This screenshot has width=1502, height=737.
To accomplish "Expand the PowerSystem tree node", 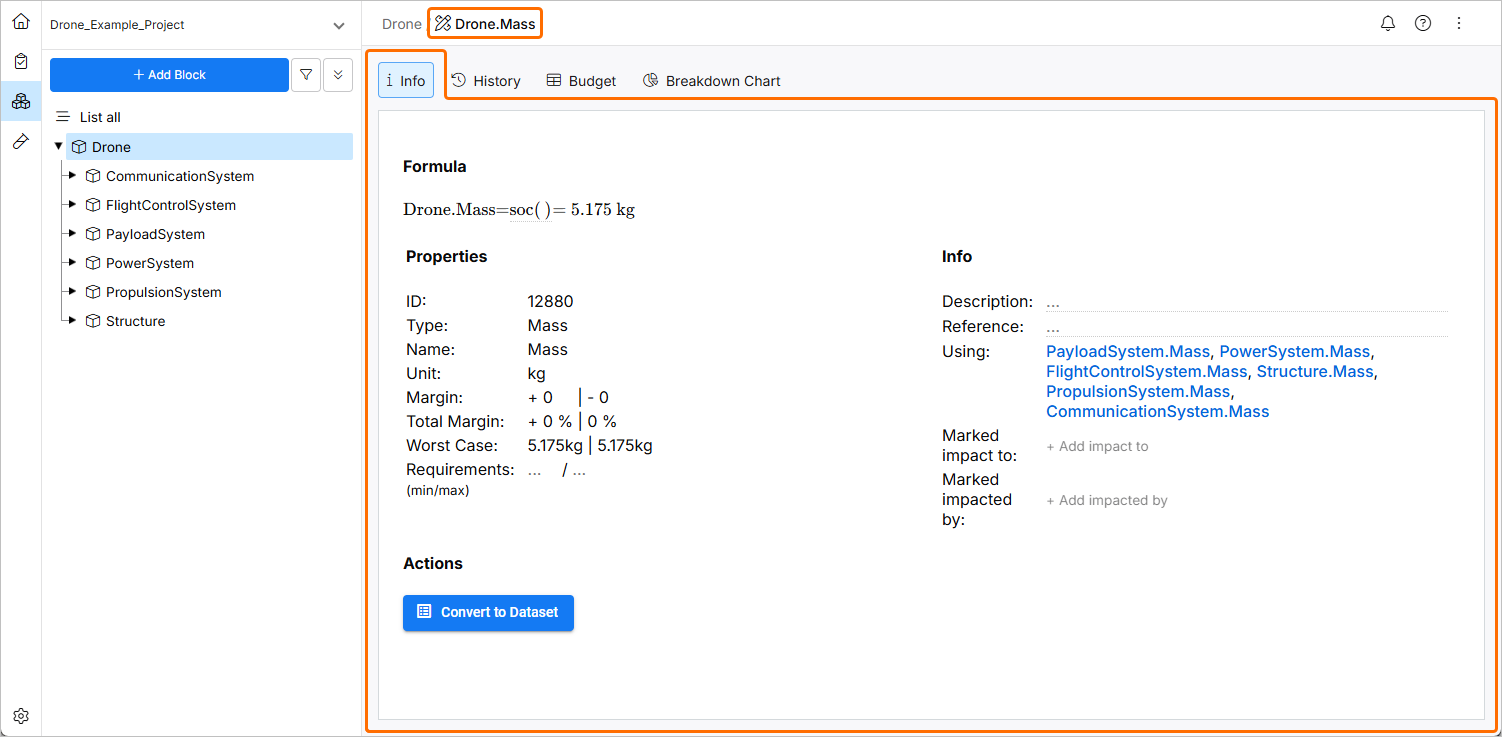I will click(x=71, y=262).
